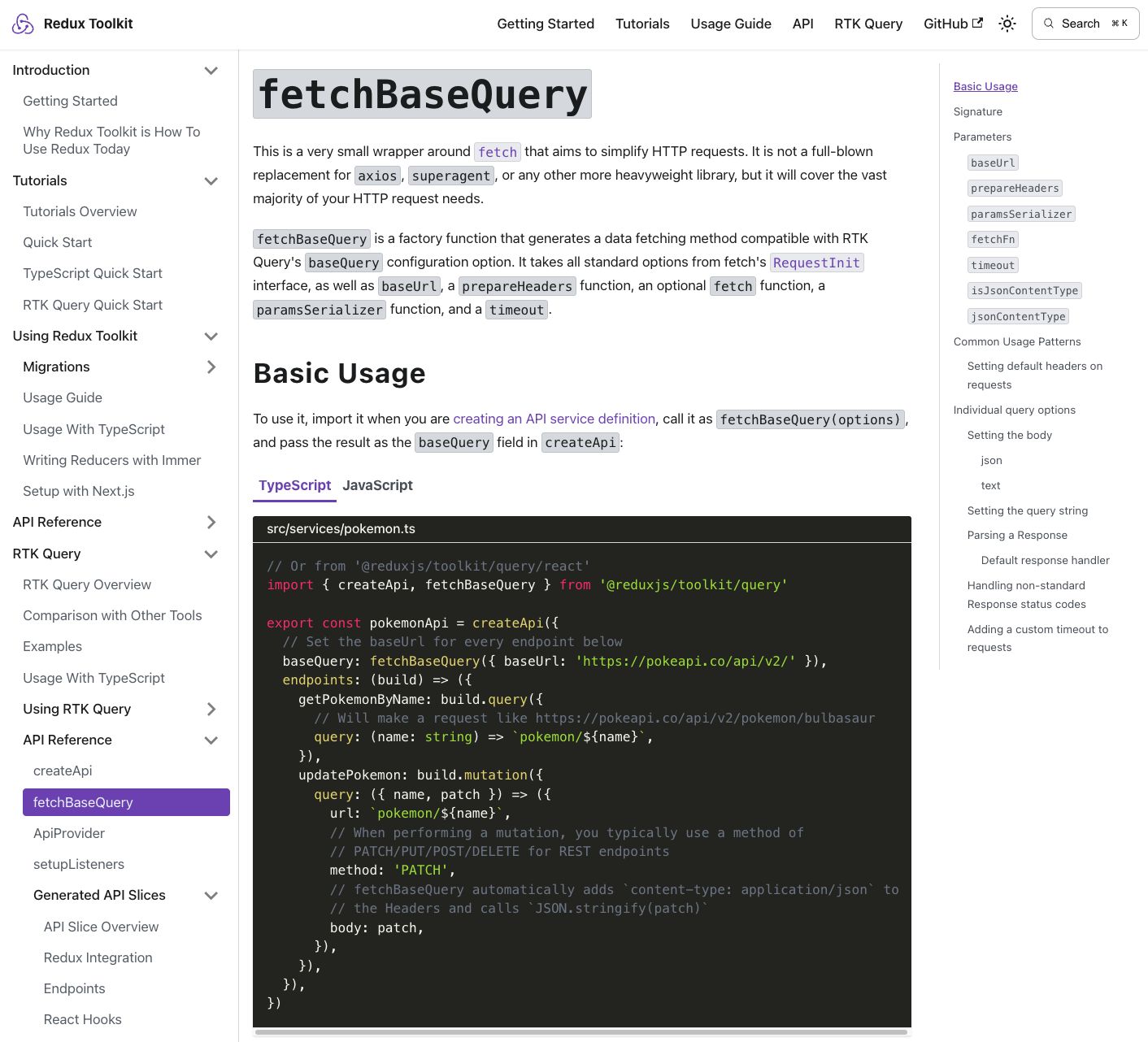Image resolution: width=1148 pixels, height=1042 pixels.
Task: Open Usage Guide in top navbar
Action: pos(731,24)
